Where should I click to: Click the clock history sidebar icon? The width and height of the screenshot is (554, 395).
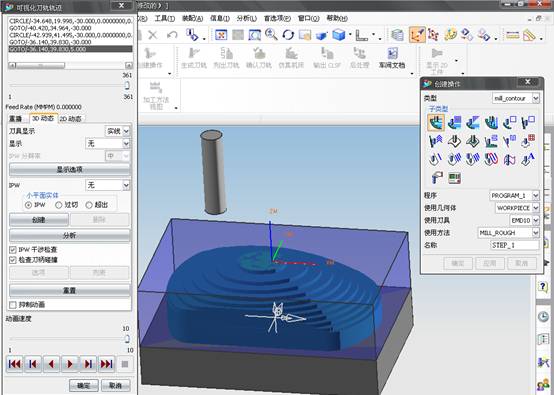tap(543, 316)
